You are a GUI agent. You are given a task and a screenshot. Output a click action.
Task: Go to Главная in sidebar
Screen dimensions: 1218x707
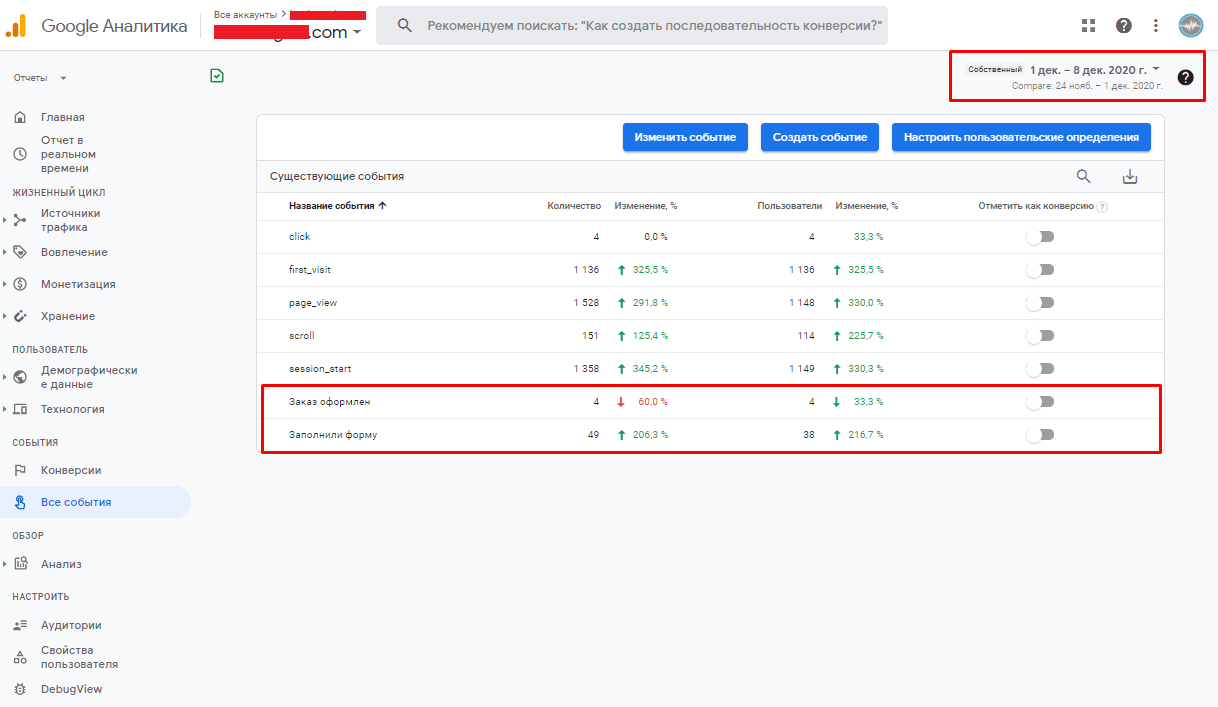(62, 117)
